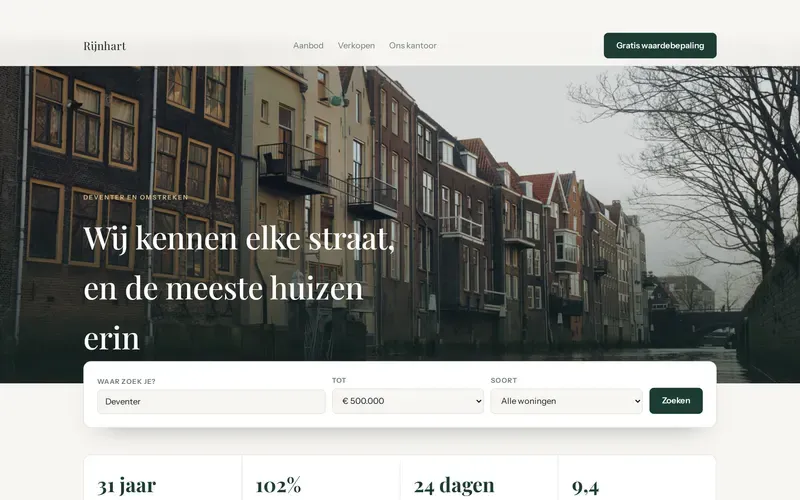
Task: Request a Gratis waardebepaling
Action: click(660, 45)
